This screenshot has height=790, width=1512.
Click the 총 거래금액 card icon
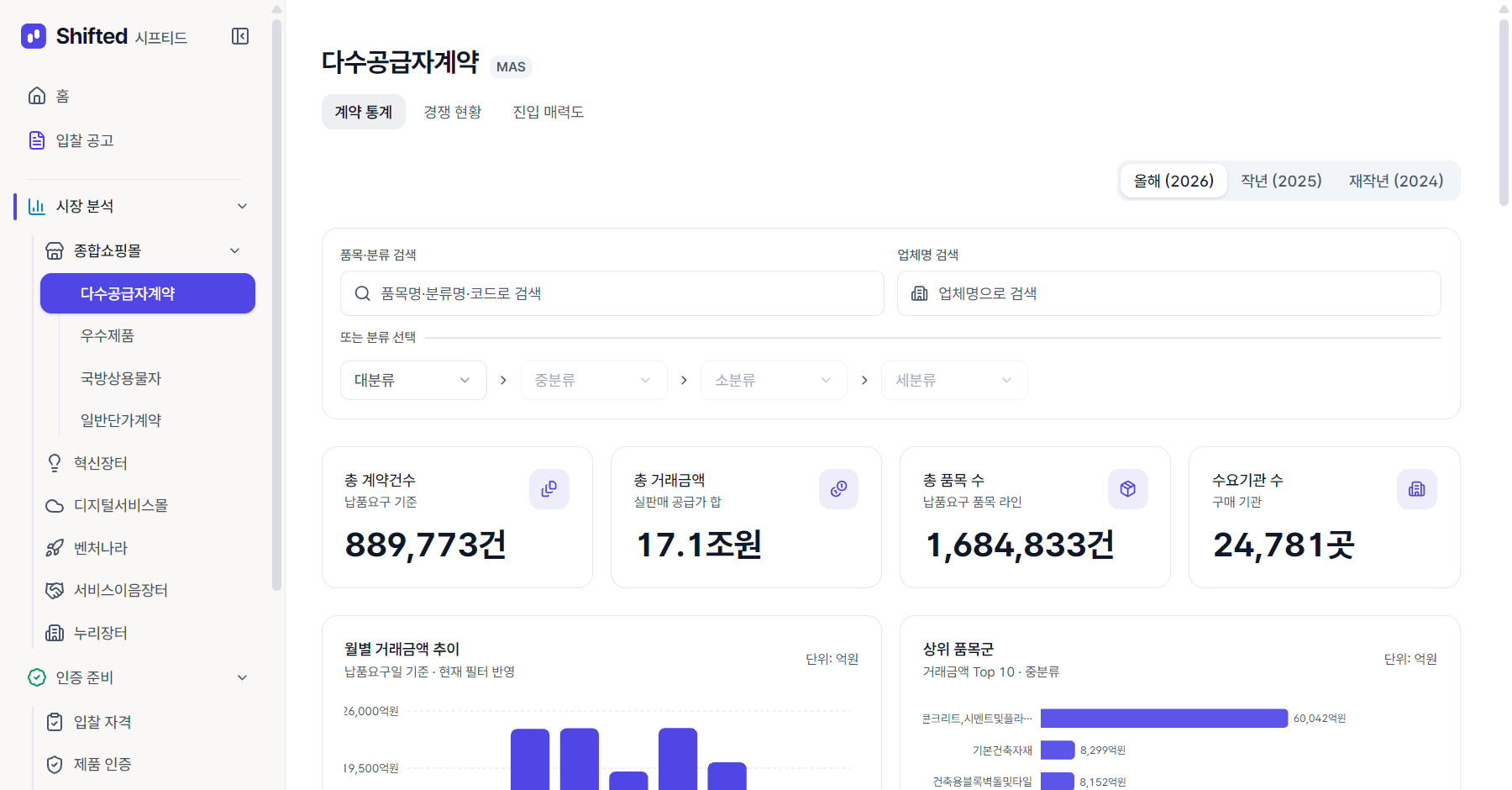[838, 489]
